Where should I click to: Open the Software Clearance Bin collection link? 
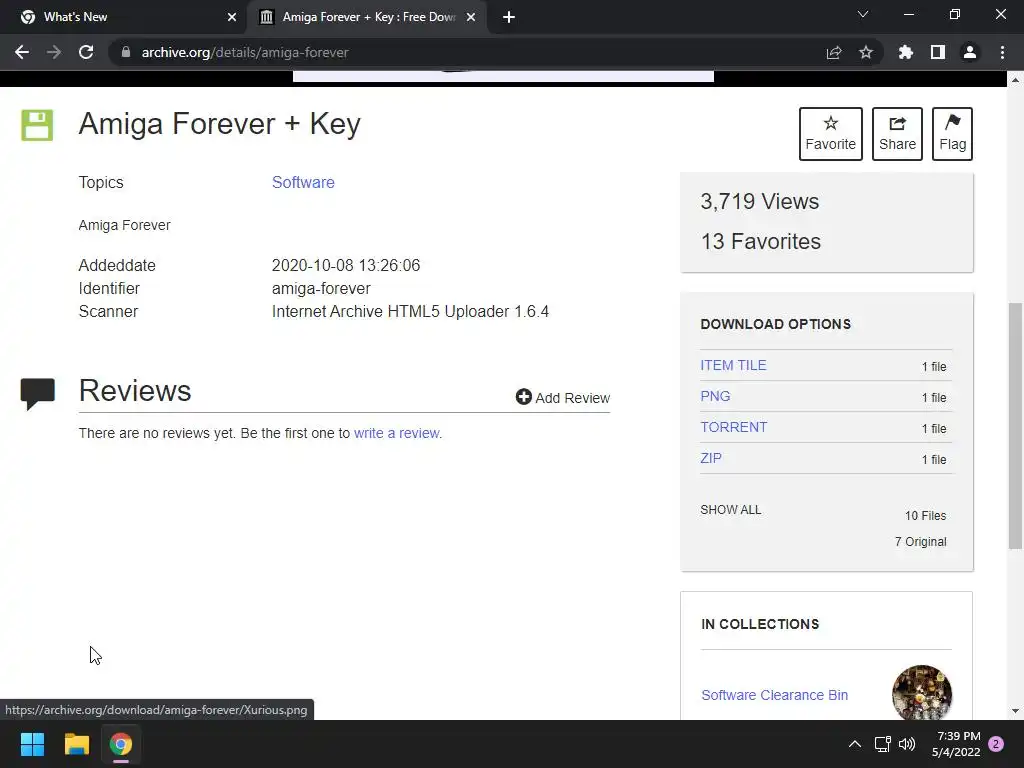pyautogui.click(x=775, y=695)
